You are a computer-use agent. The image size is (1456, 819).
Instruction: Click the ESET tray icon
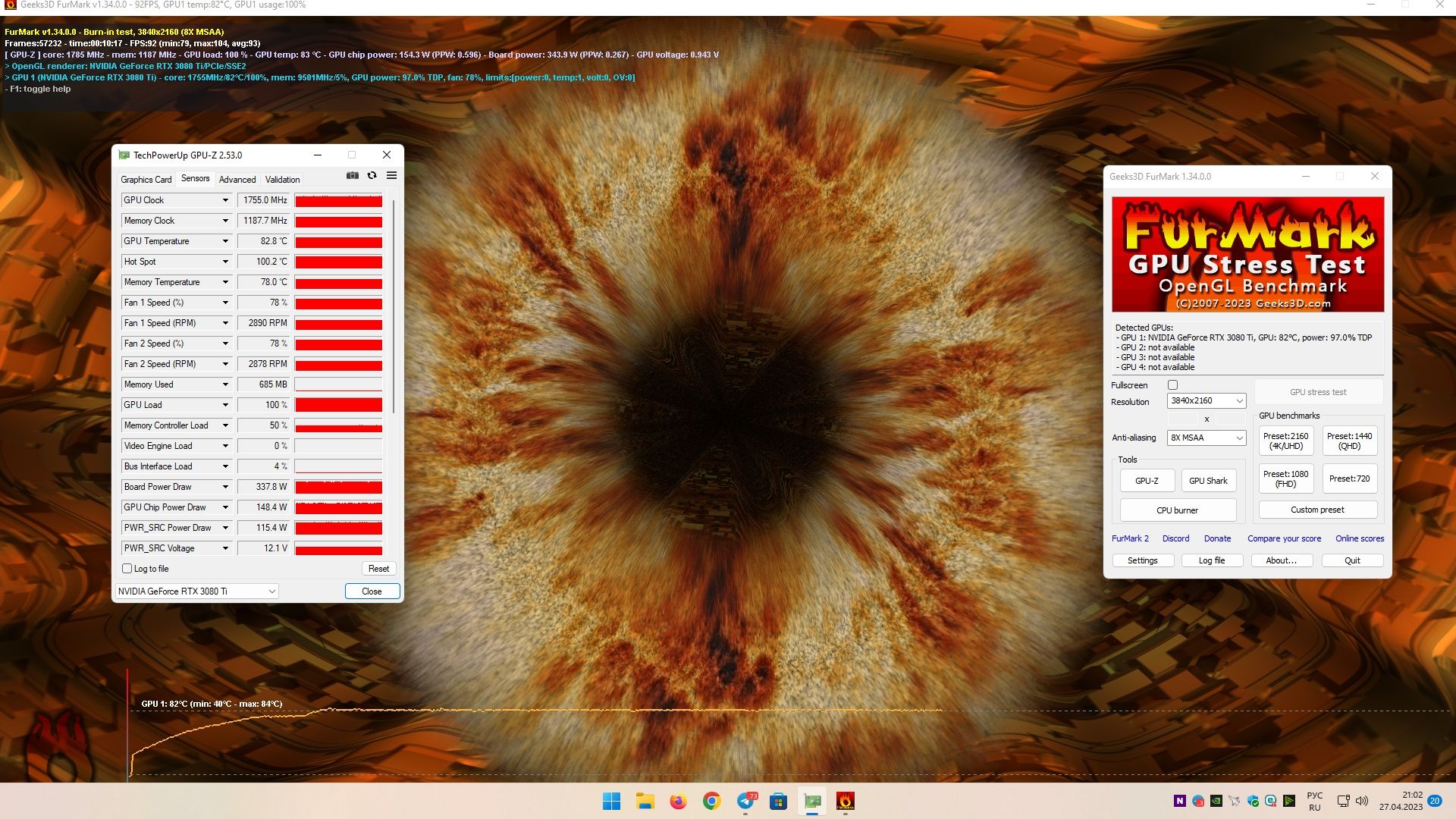1271,801
